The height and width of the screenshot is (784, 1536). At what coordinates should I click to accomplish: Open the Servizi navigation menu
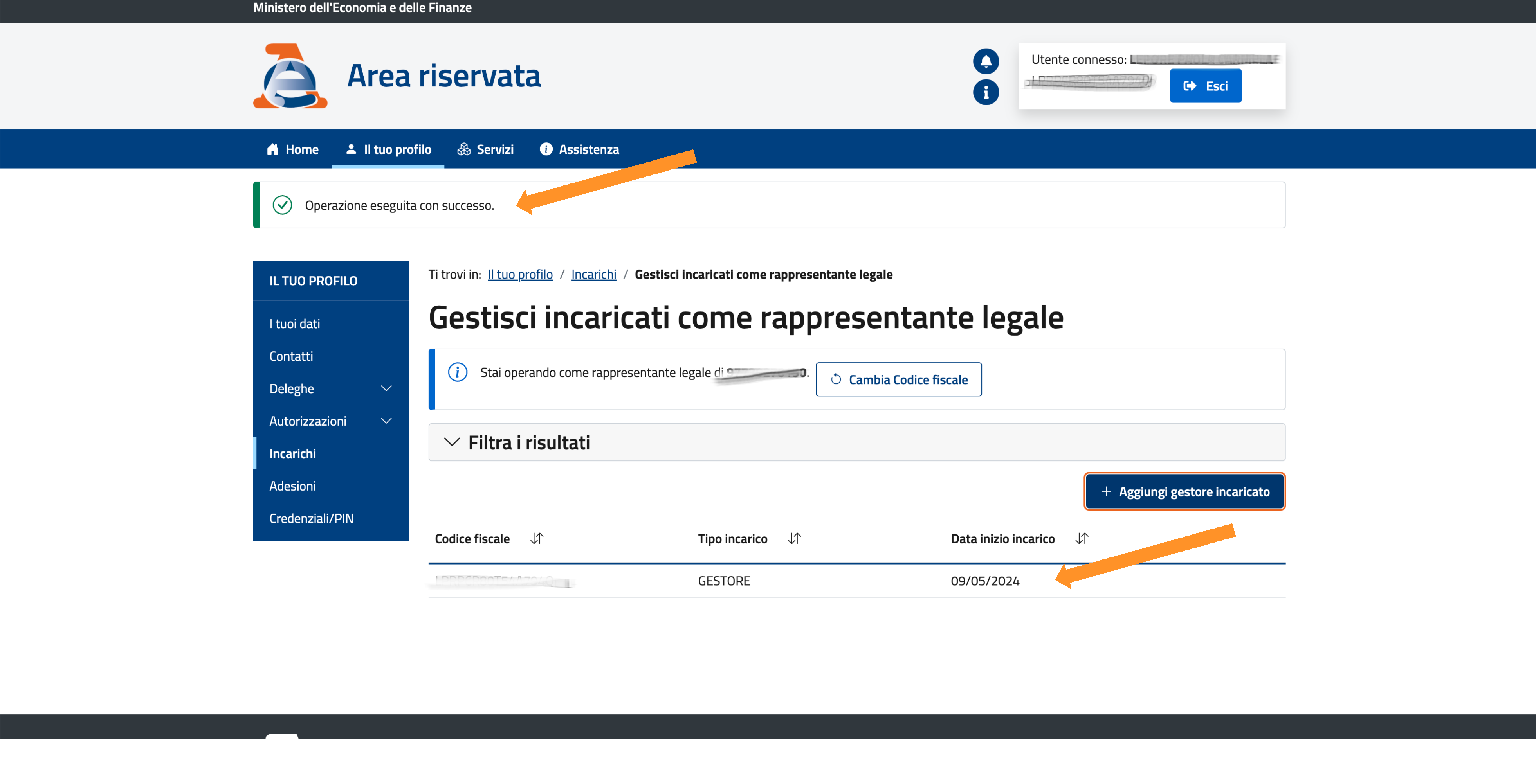(485, 149)
